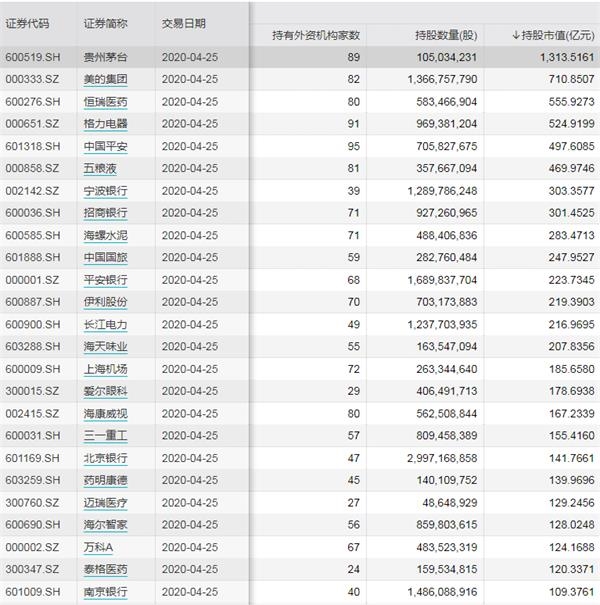
Task: Click the 持有外资机构家数 column header
Action: (316, 35)
